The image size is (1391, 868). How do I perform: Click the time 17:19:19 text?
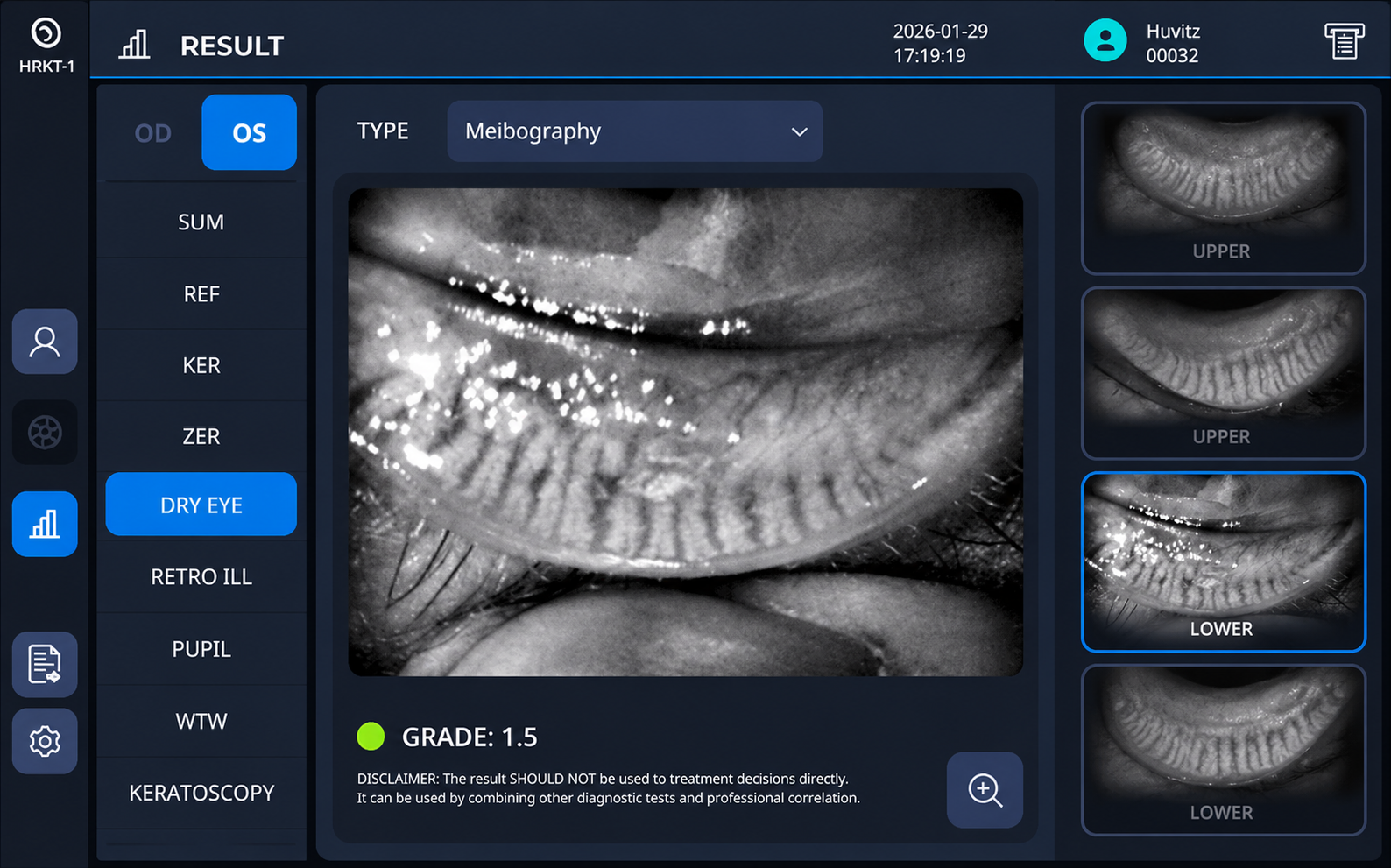(x=929, y=56)
